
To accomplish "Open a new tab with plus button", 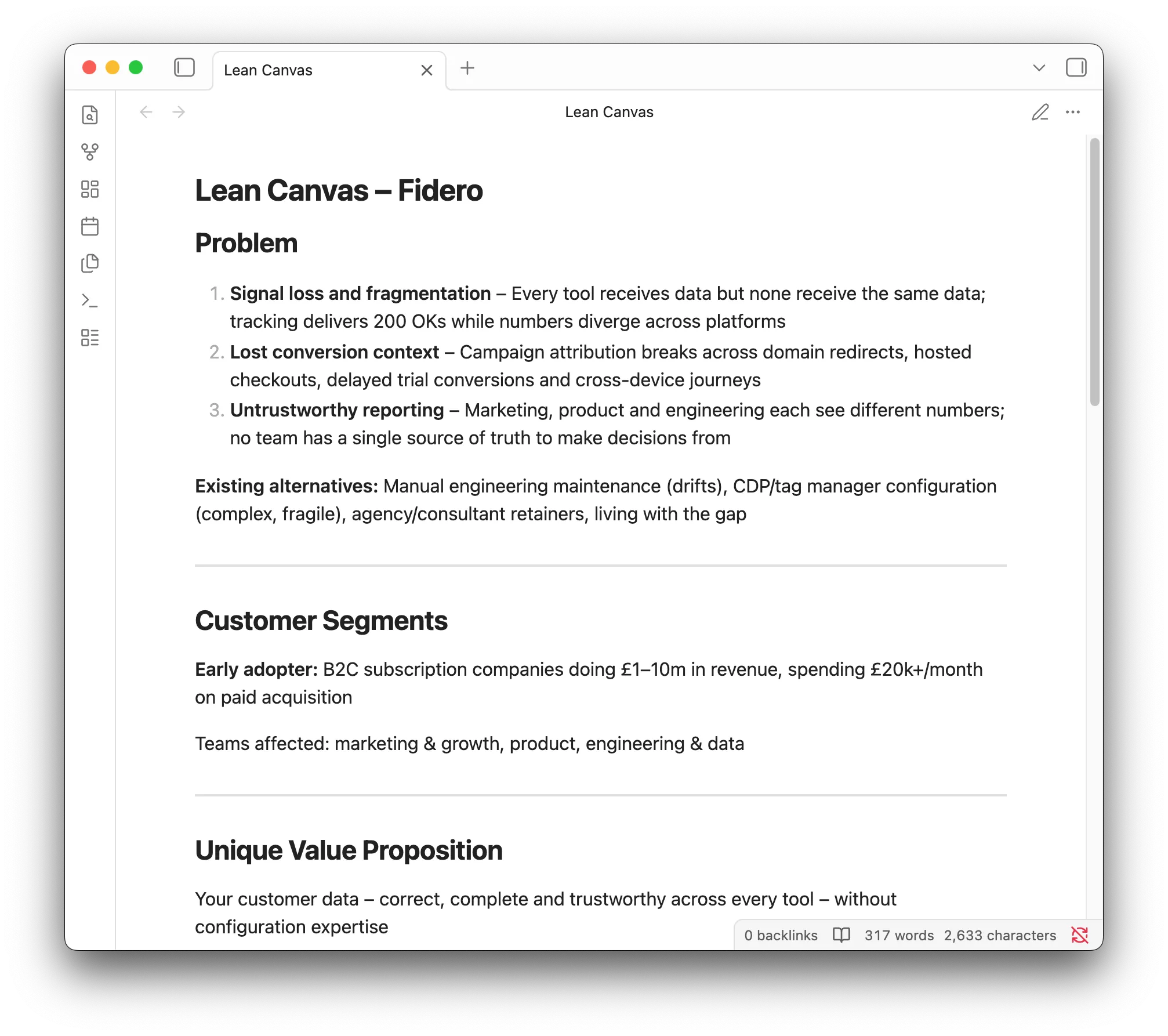I will coord(467,68).
